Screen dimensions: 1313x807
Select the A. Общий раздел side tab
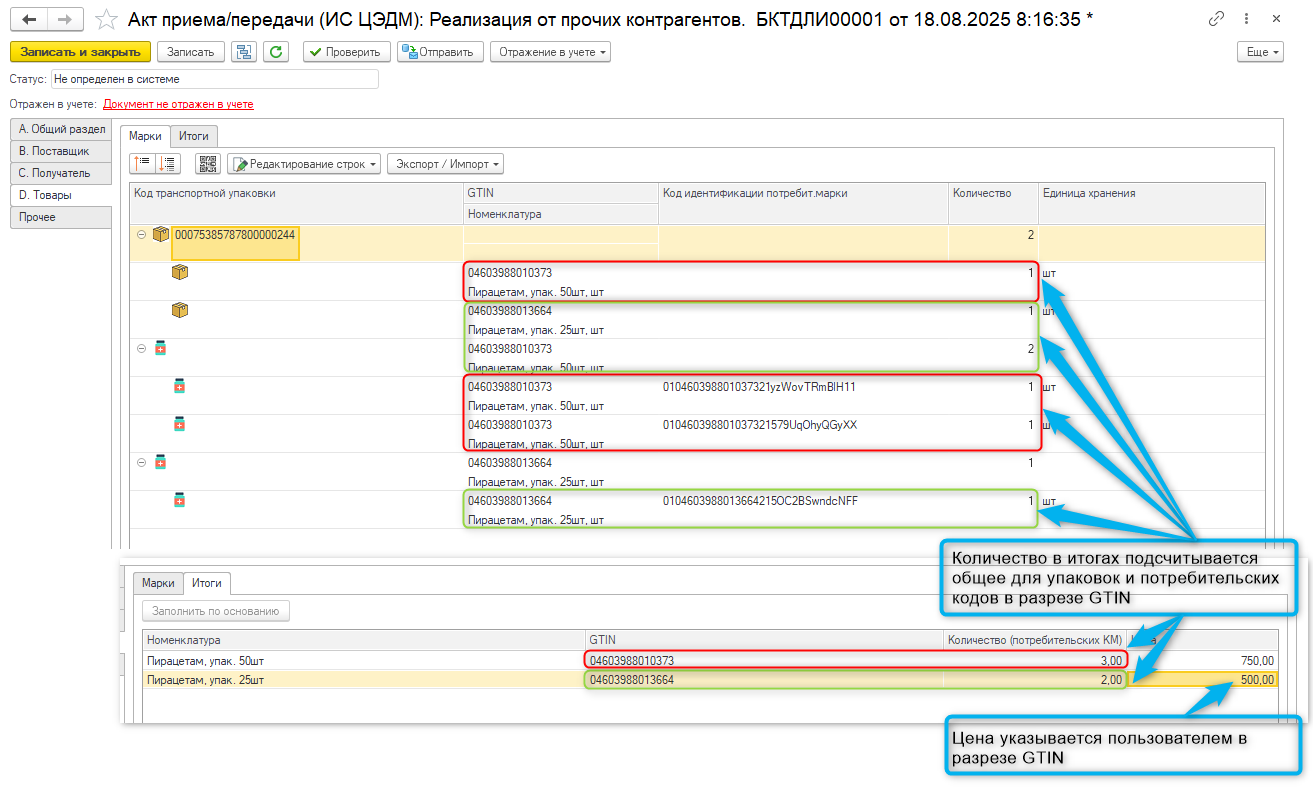pyautogui.click(x=60, y=129)
